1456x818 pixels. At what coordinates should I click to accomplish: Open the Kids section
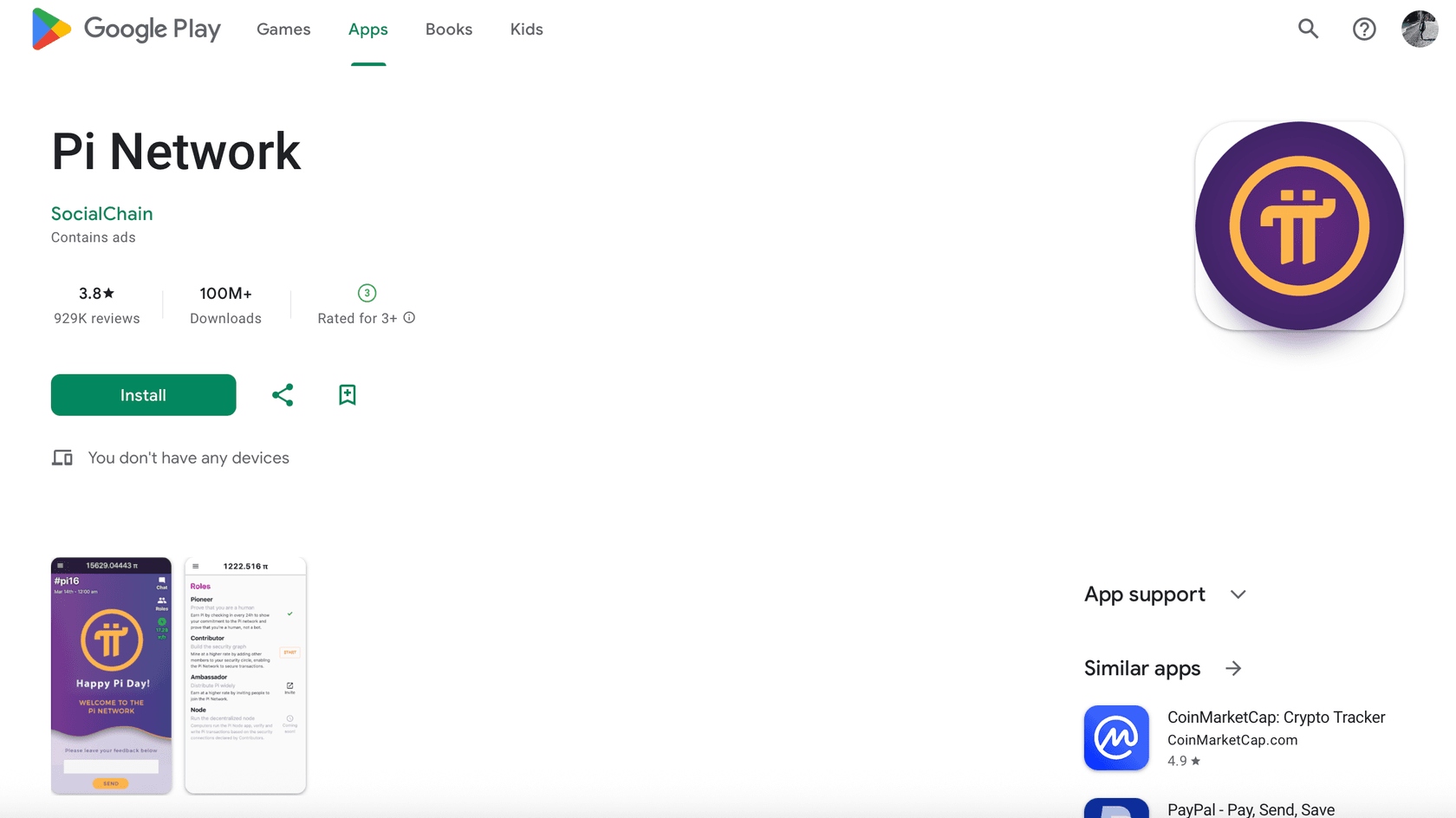(526, 29)
